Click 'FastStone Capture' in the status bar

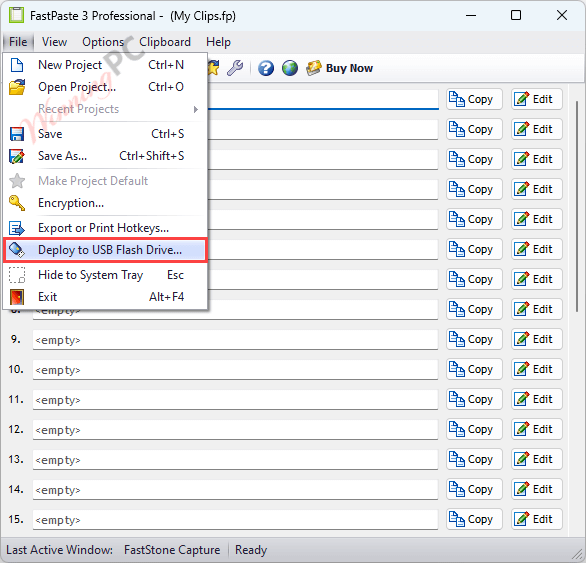click(x=172, y=550)
